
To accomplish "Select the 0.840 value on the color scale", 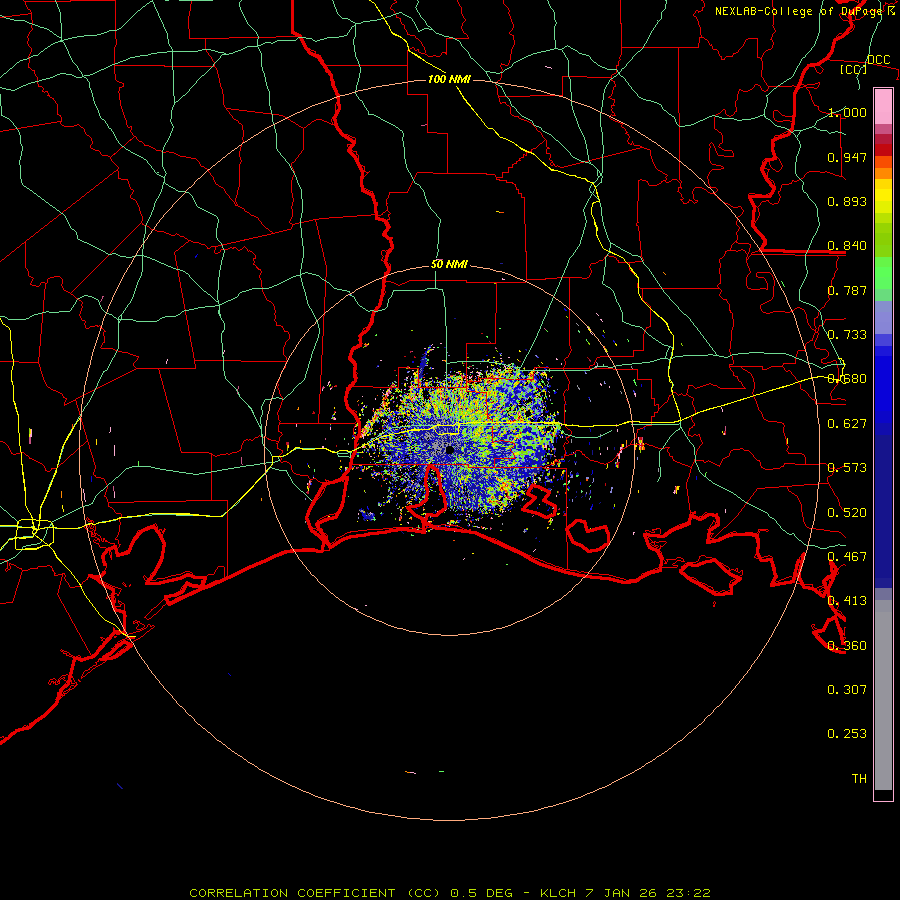I will [x=847, y=246].
